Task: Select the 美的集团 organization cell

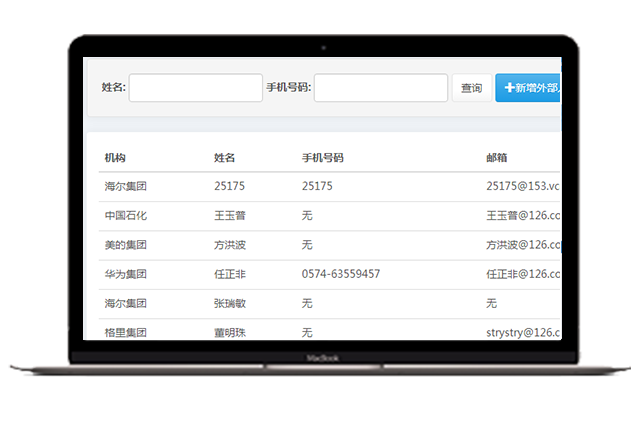Action: click(x=126, y=244)
